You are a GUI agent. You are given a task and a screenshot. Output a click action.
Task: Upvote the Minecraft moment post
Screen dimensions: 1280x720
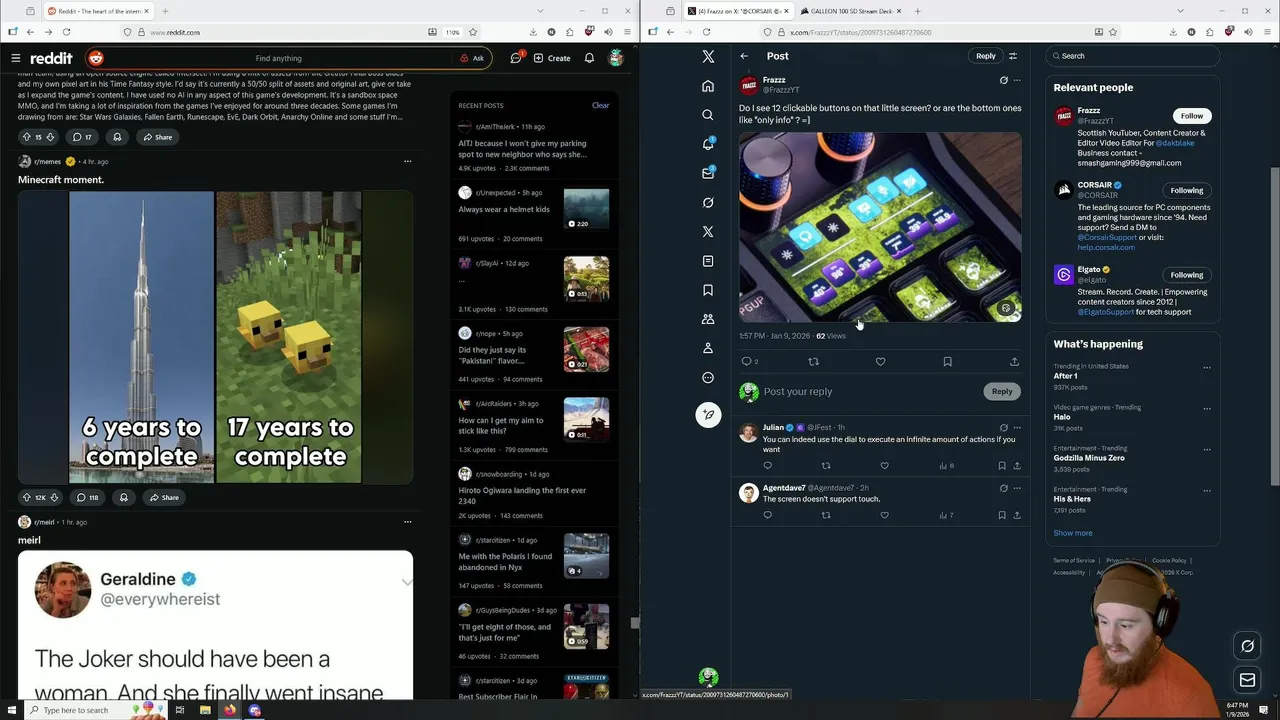coord(27,497)
